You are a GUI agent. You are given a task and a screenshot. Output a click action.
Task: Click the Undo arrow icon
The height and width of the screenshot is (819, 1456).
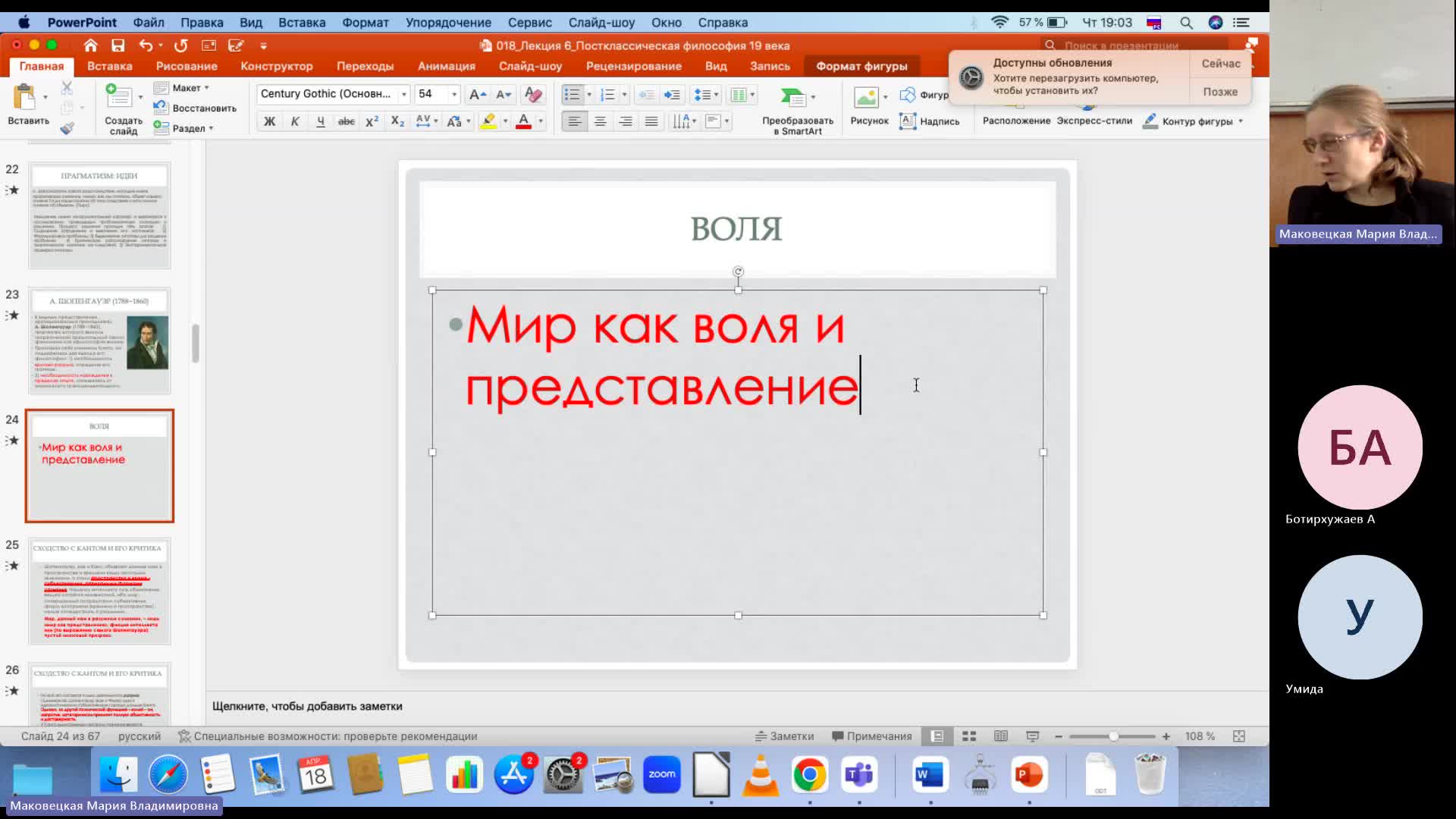[146, 45]
